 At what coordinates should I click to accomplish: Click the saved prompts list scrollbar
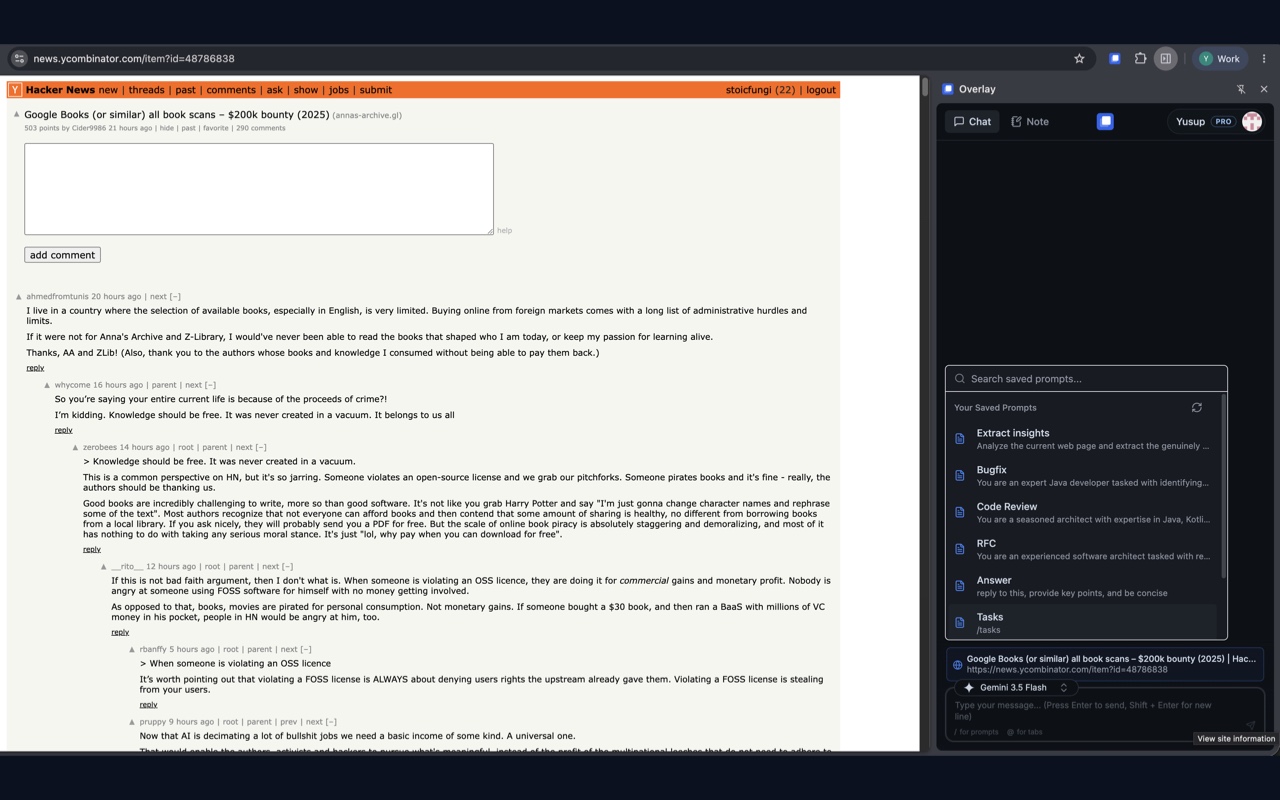[1223, 486]
